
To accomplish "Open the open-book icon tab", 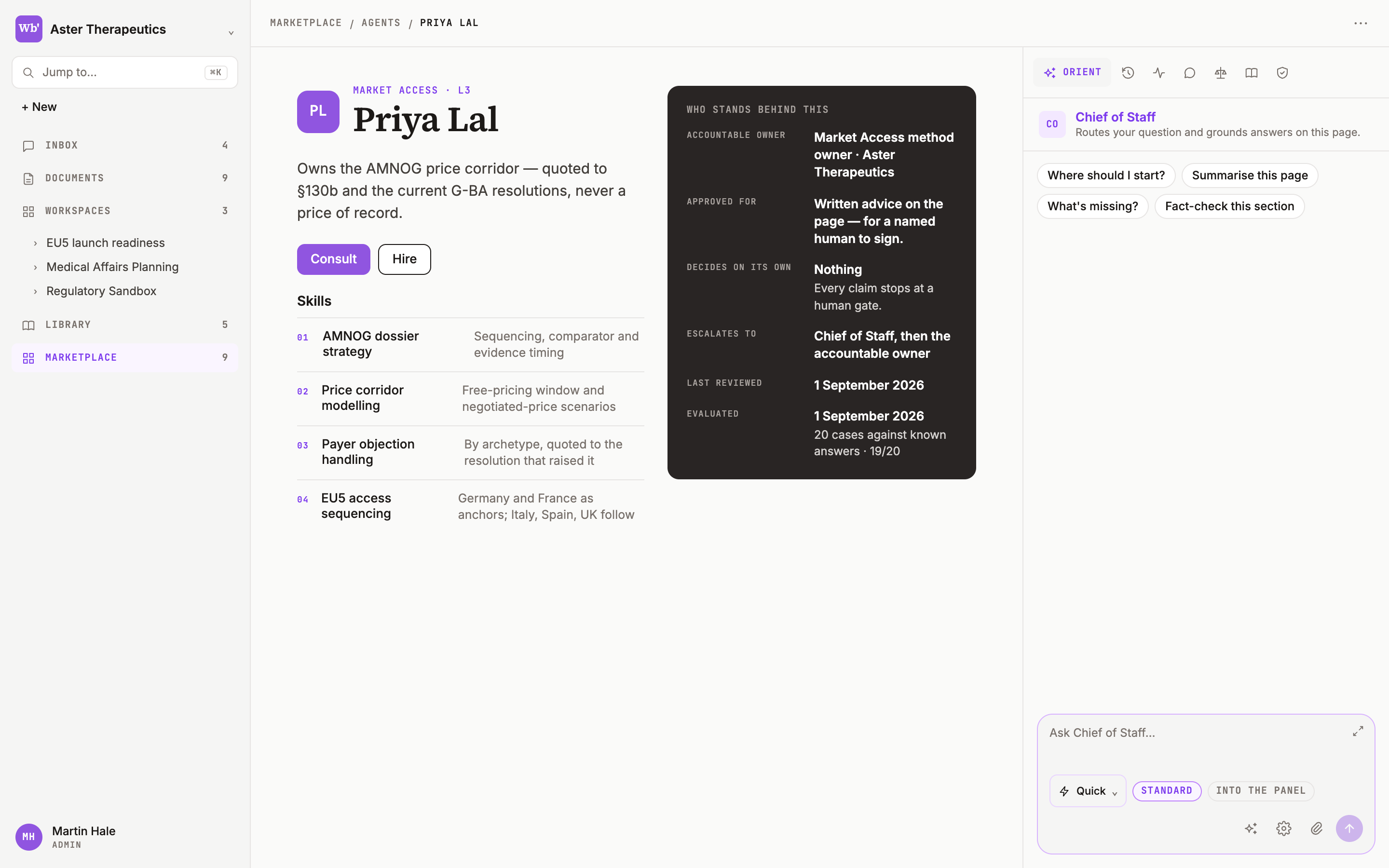I will 1251,73.
